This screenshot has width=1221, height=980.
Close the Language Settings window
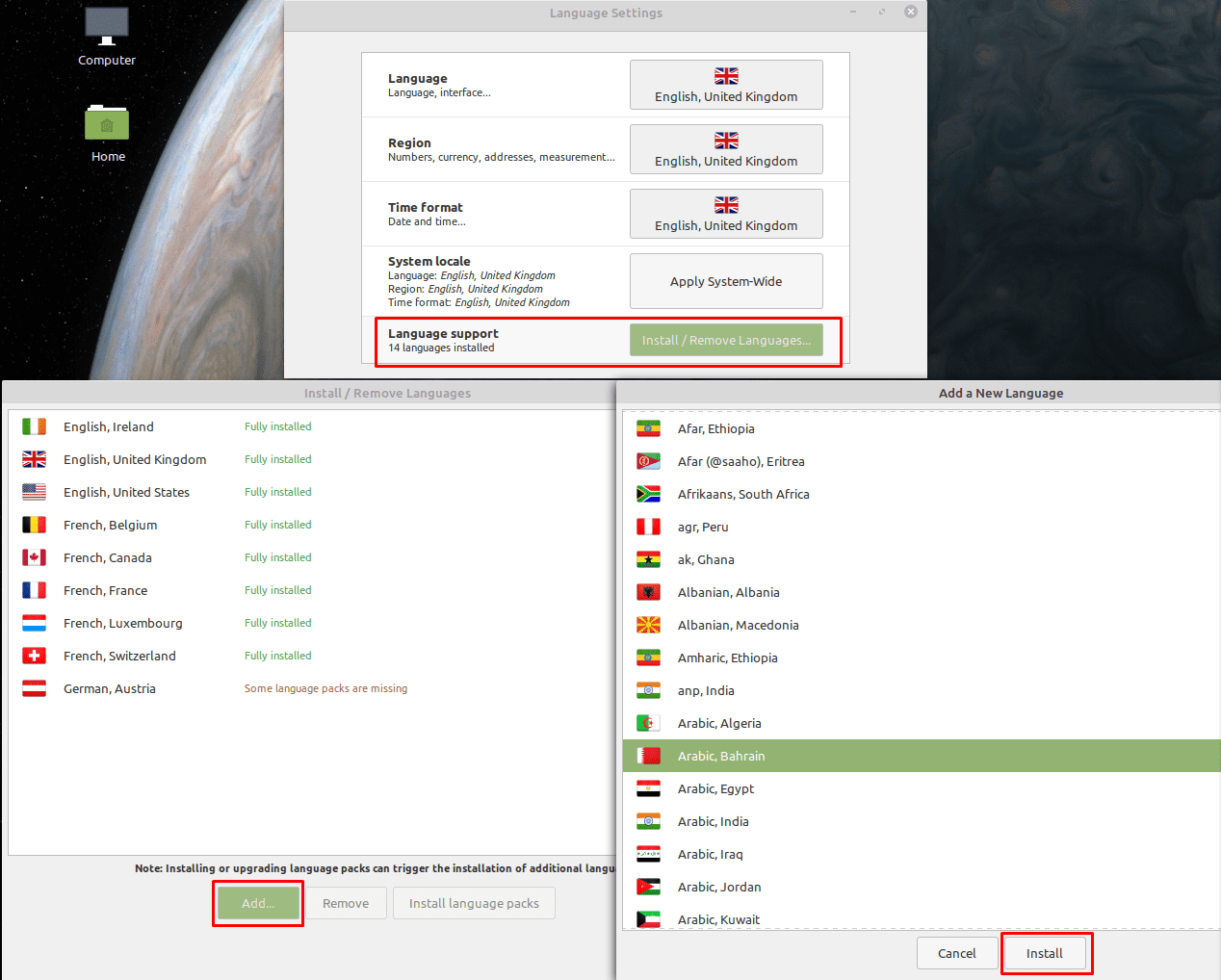(911, 12)
